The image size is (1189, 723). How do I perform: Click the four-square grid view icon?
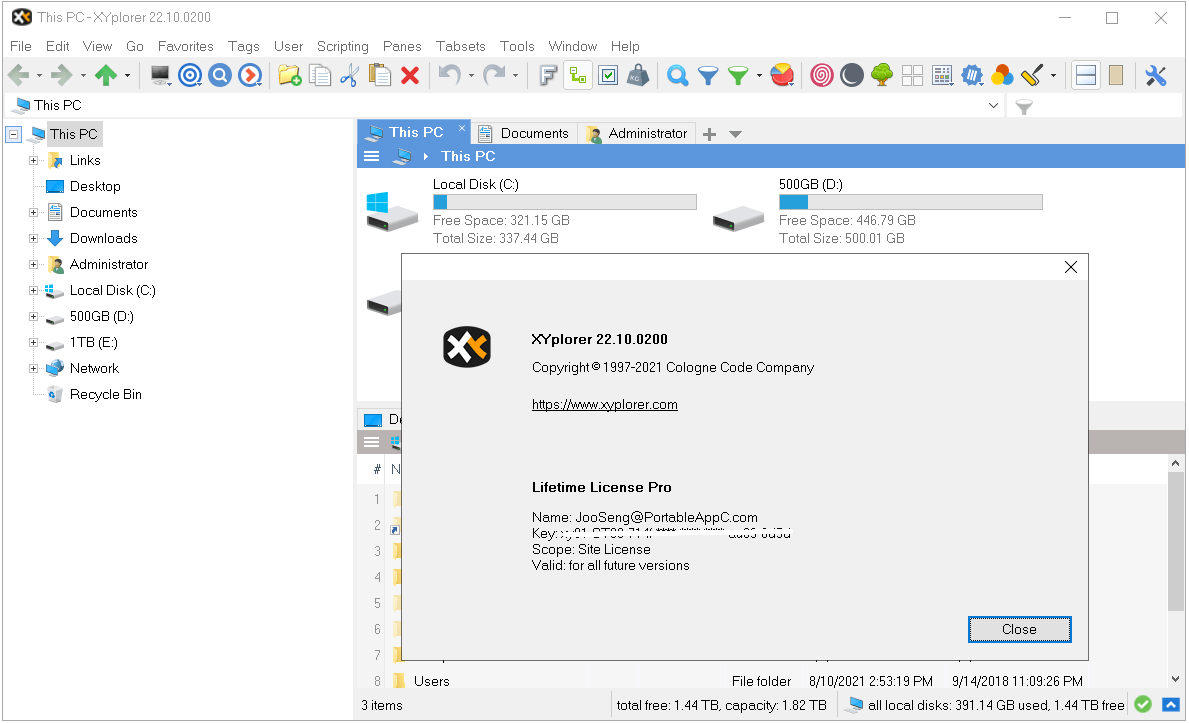coord(912,75)
